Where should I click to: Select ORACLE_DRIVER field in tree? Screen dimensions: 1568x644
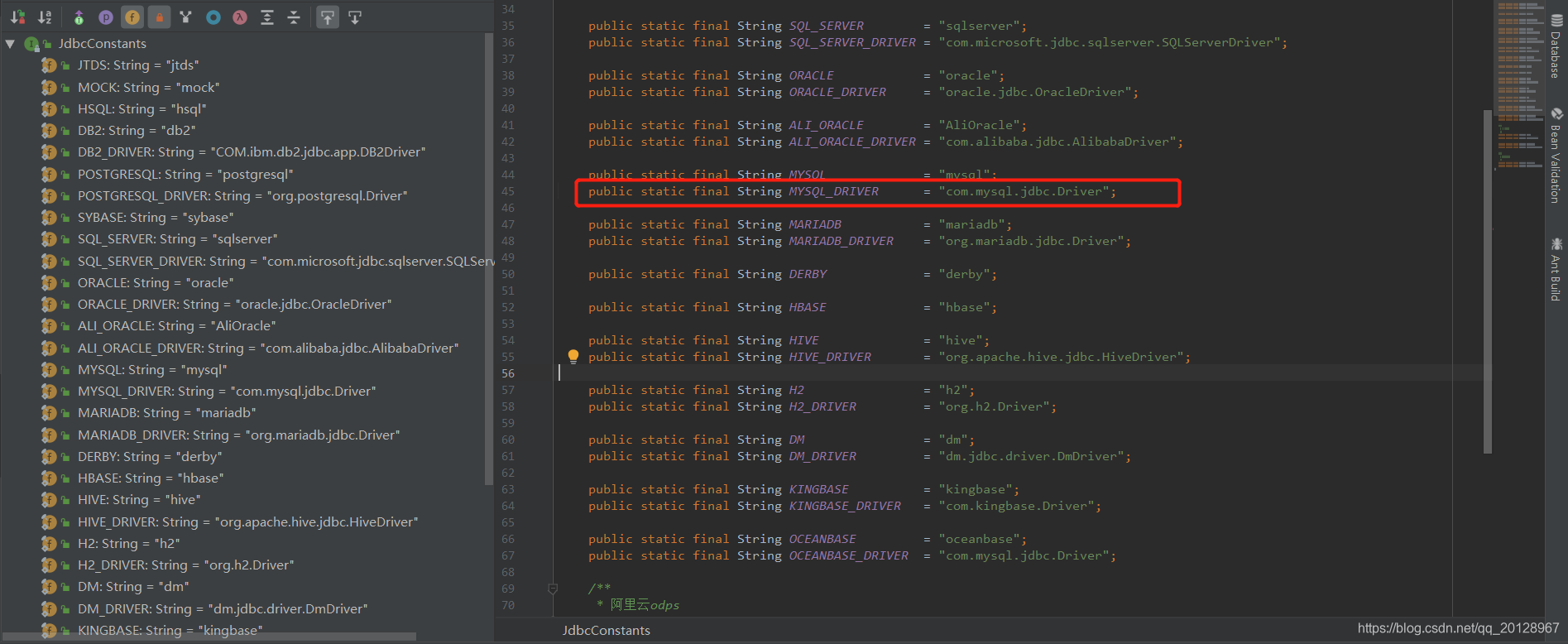coord(235,305)
